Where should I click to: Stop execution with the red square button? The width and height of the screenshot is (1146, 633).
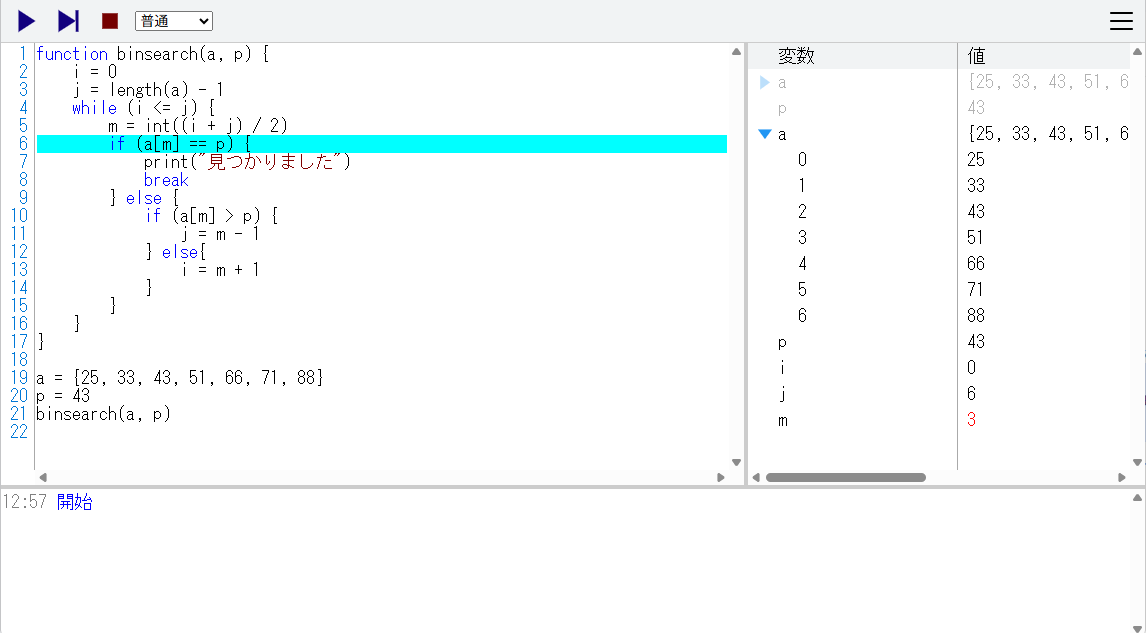[110, 21]
